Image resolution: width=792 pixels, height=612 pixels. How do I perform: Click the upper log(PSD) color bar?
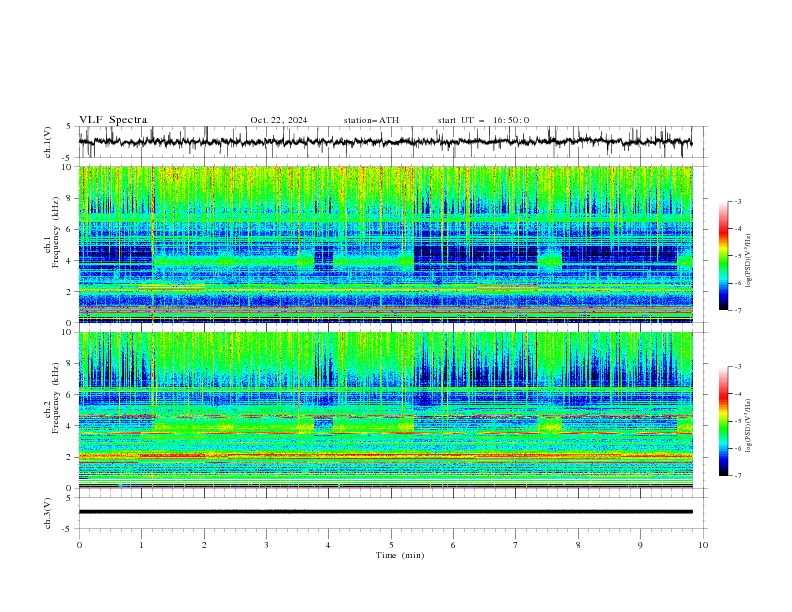click(x=724, y=256)
